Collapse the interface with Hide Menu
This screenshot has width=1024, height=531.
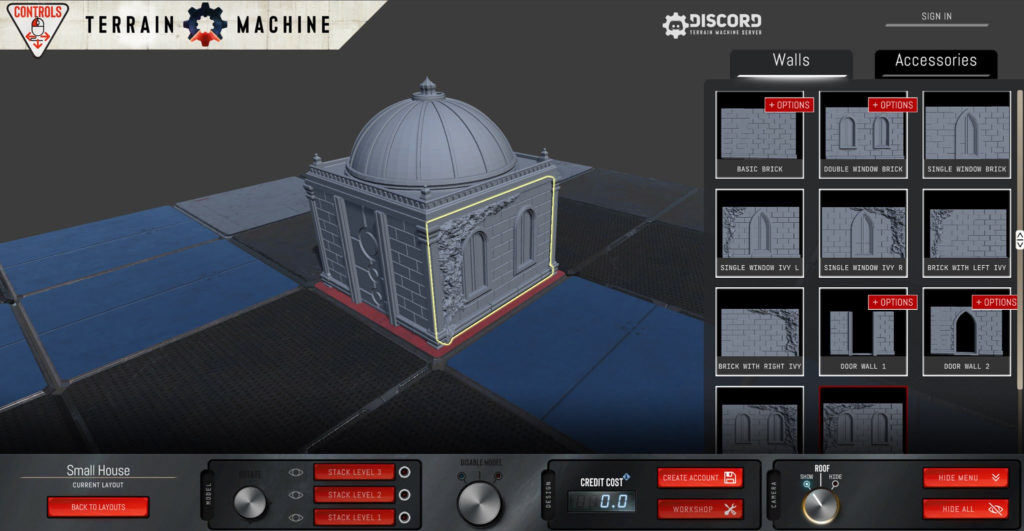[x=965, y=477]
